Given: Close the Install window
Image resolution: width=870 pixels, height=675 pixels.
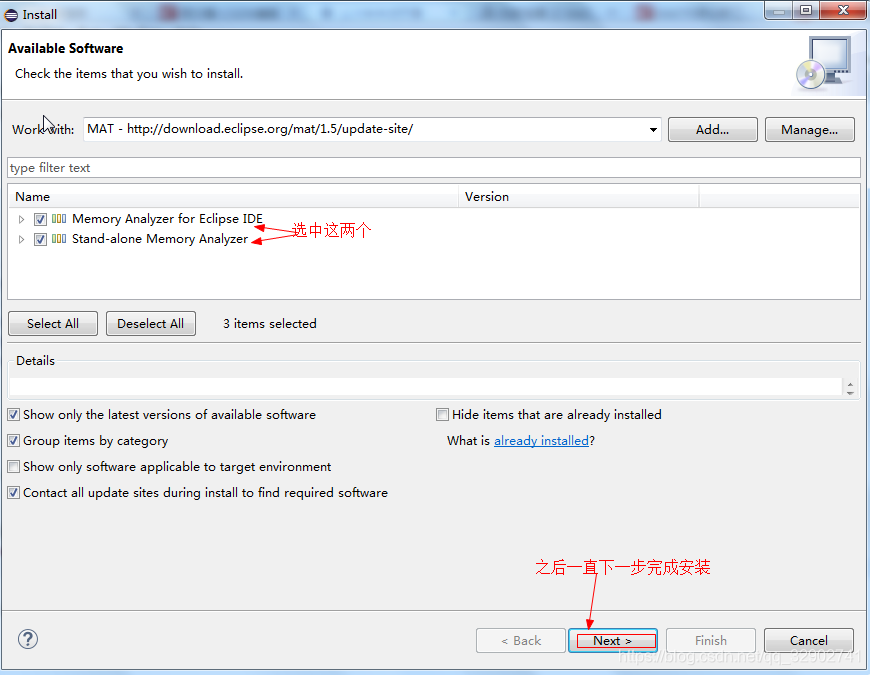Looking at the screenshot, I should coord(843,11).
